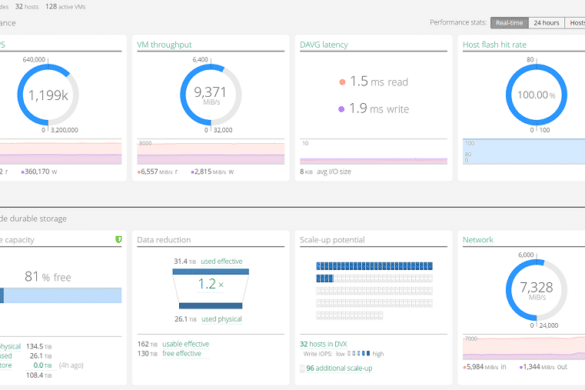Click the '108.4 TiB' capacity total value
The height and width of the screenshot is (390, 585).
click(x=39, y=375)
